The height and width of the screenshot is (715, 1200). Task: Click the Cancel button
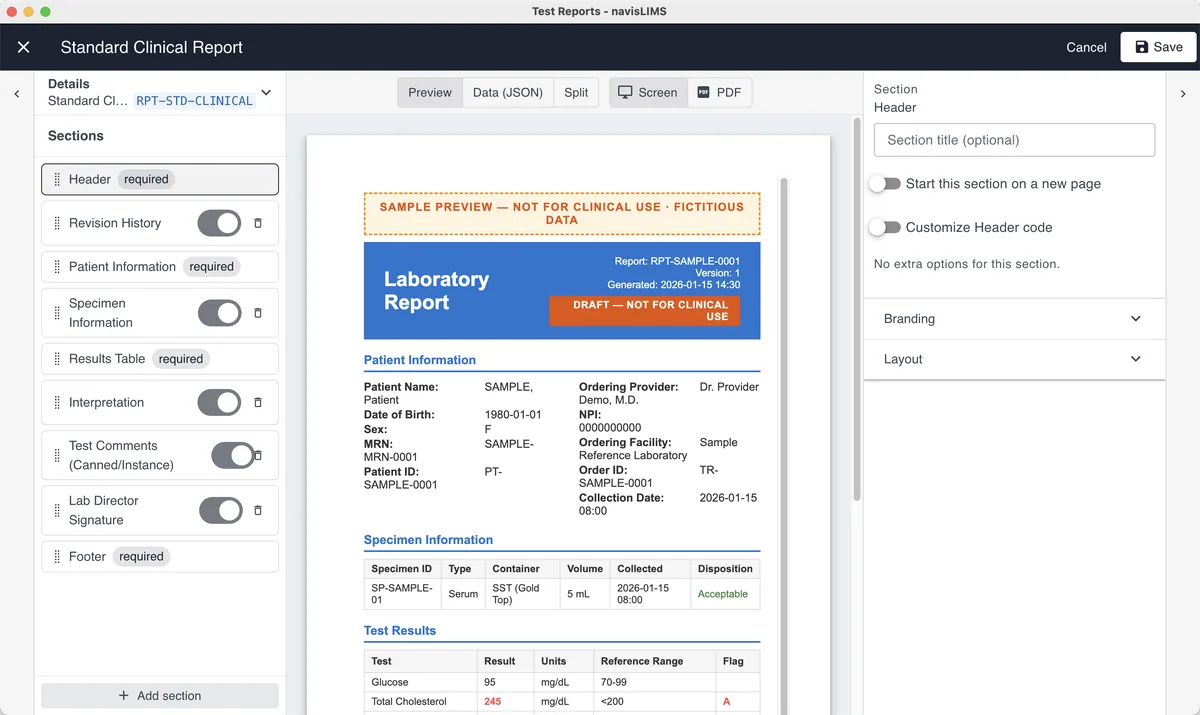pyautogui.click(x=1086, y=47)
